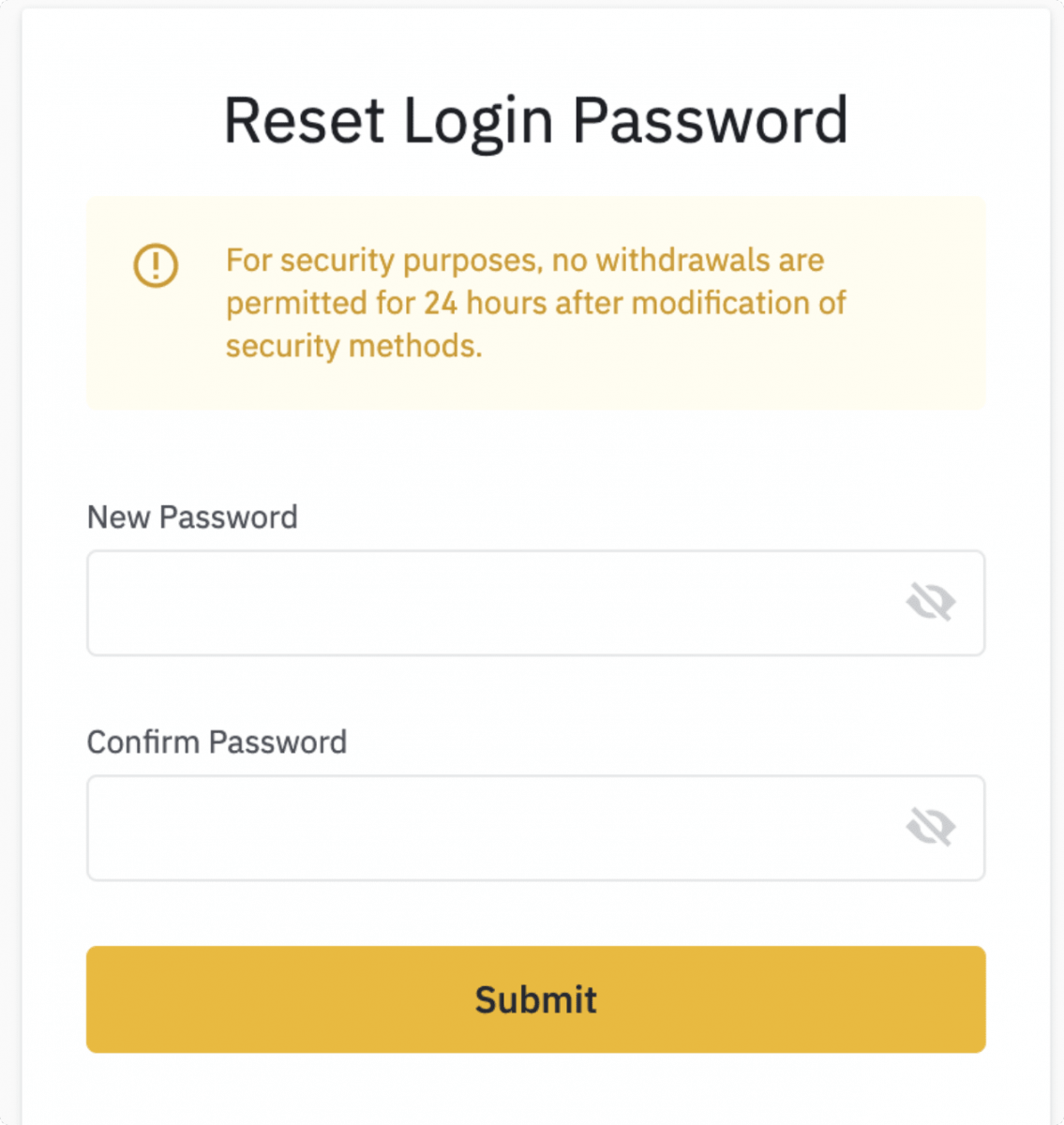Viewport: 1064px width, 1125px height.
Task: Click the word "Reset" in the title
Action: click(x=305, y=121)
